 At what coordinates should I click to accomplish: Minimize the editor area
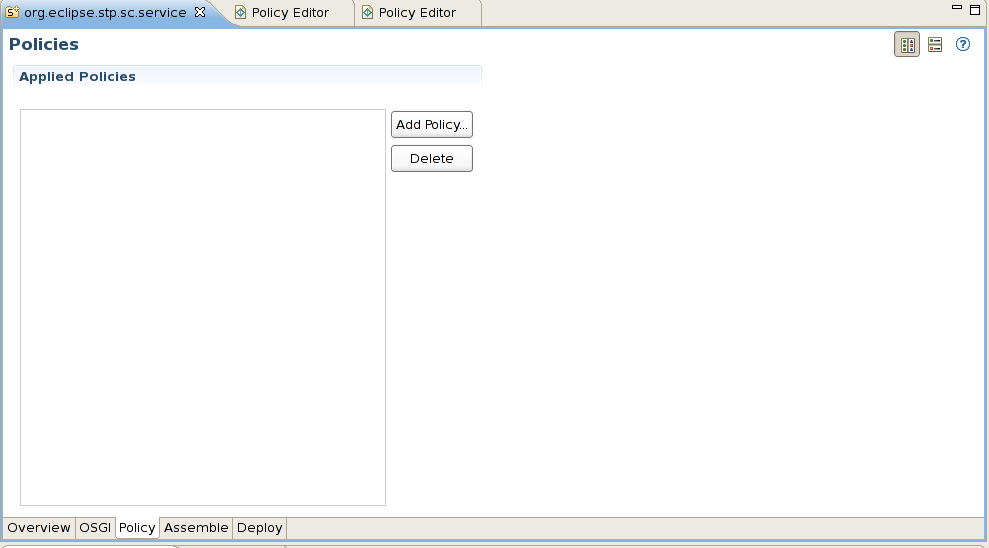point(957,8)
